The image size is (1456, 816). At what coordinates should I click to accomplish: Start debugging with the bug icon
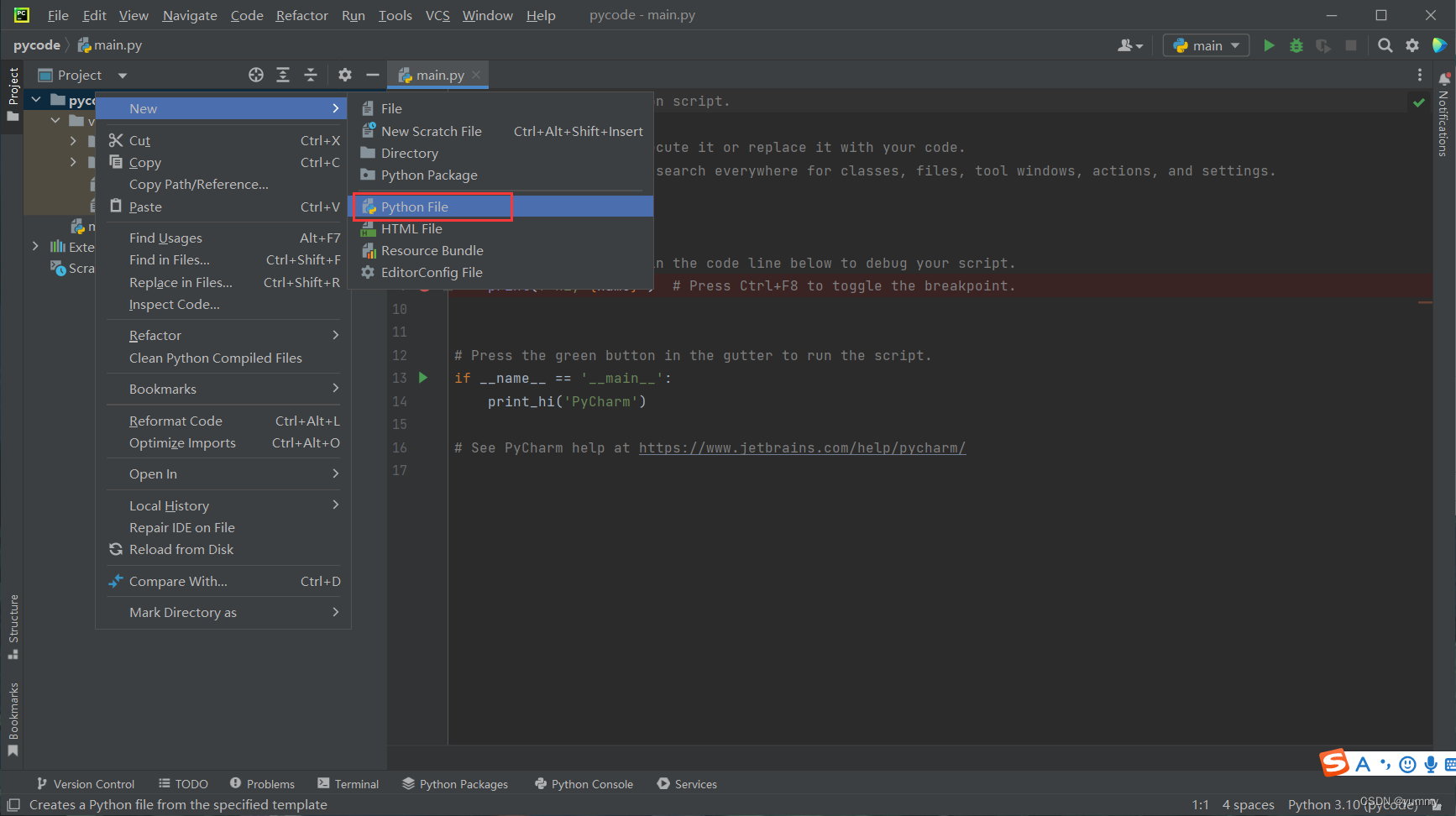(1296, 45)
